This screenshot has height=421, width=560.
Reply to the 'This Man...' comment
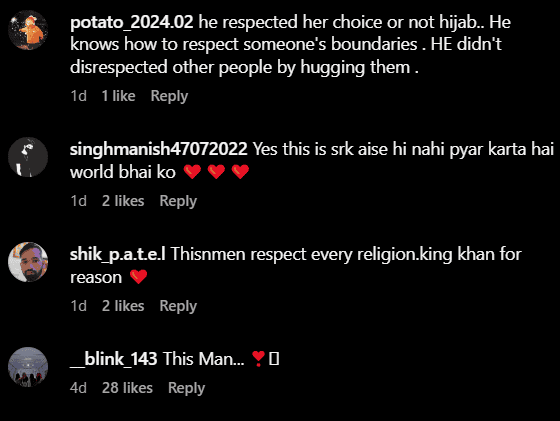[186, 388]
